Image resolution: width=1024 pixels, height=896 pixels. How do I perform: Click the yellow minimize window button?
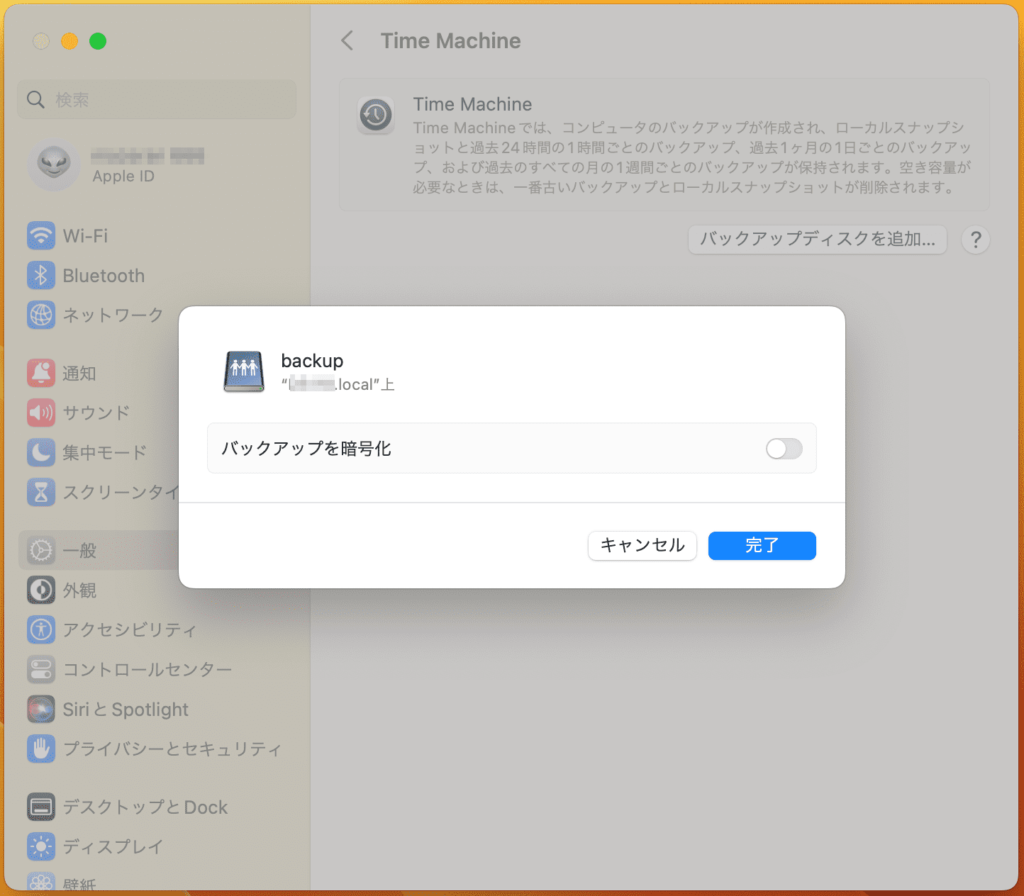tap(69, 41)
